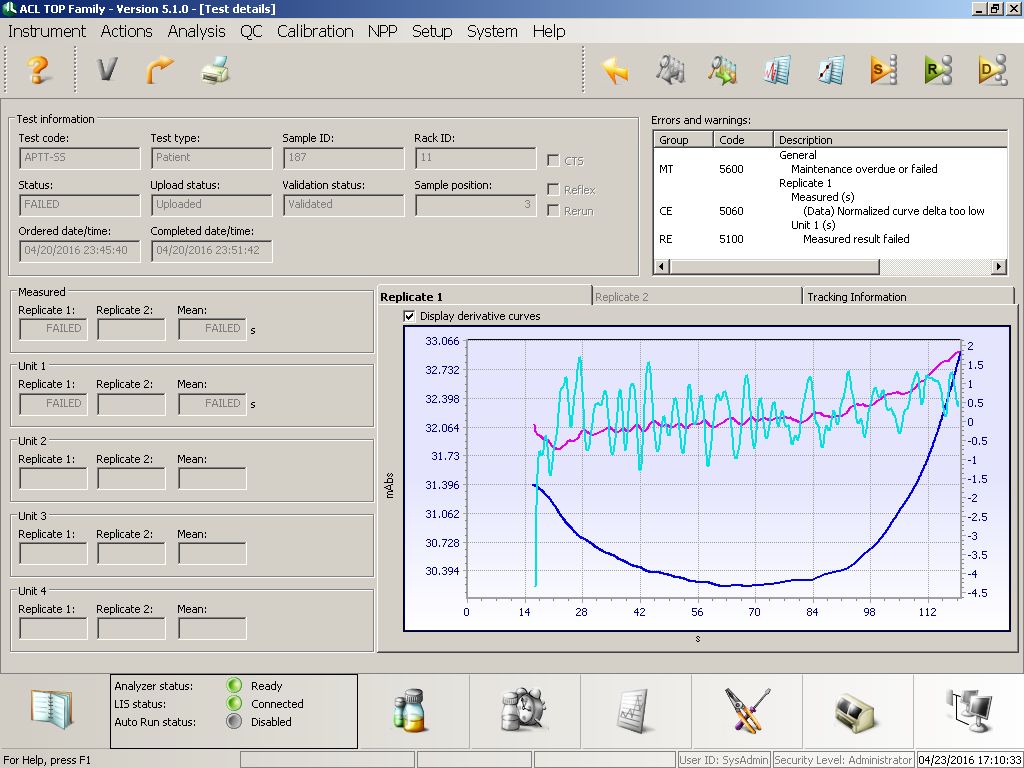1024x768 pixels.
Task: Open the Analysis menu
Action: point(196,31)
